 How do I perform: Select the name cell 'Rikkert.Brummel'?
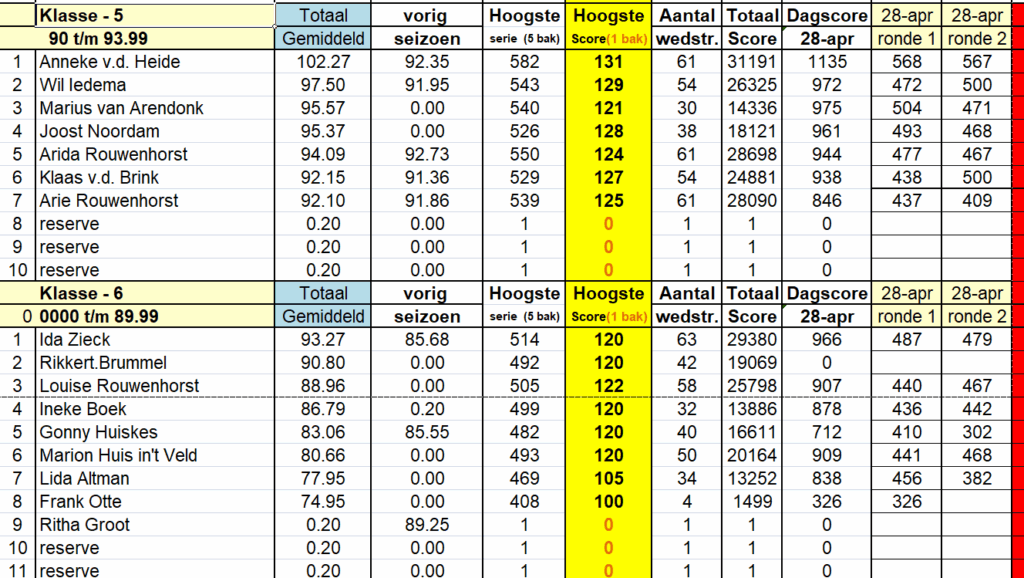click(x=155, y=363)
